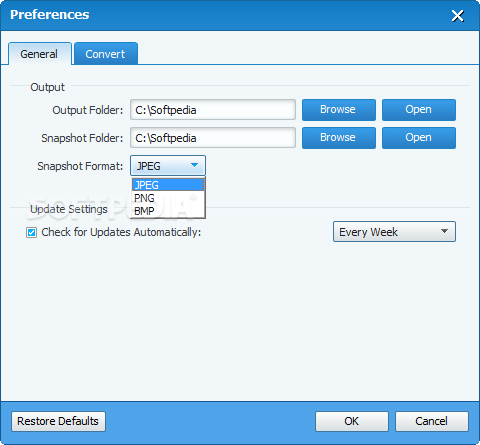The height and width of the screenshot is (445, 480).
Task: Click the Output Folder path field
Action: pos(213,110)
